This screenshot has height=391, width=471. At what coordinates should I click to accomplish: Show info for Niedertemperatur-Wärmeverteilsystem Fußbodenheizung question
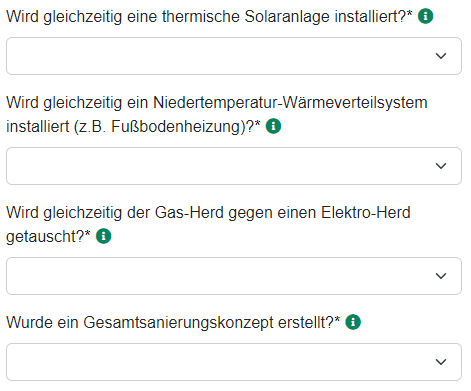pos(273,126)
